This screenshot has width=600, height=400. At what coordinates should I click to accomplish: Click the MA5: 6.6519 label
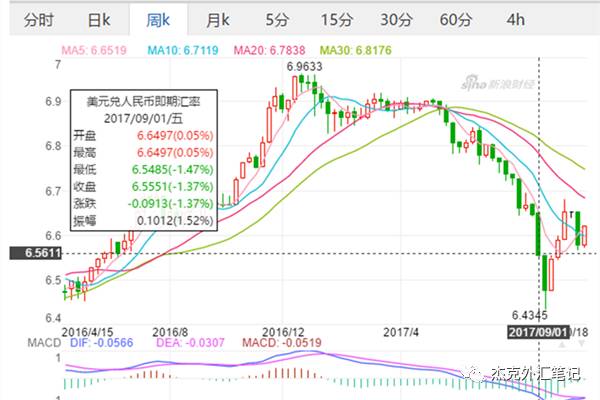[x=94, y=50]
